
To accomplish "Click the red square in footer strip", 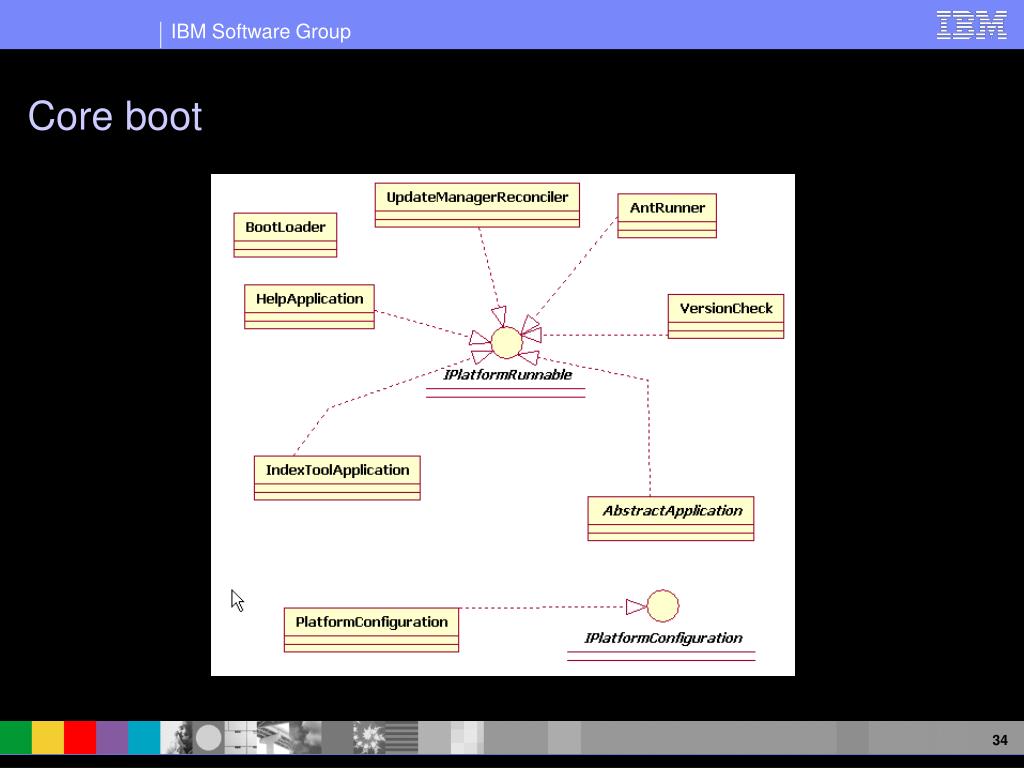I will pyautogui.click(x=80, y=737).
